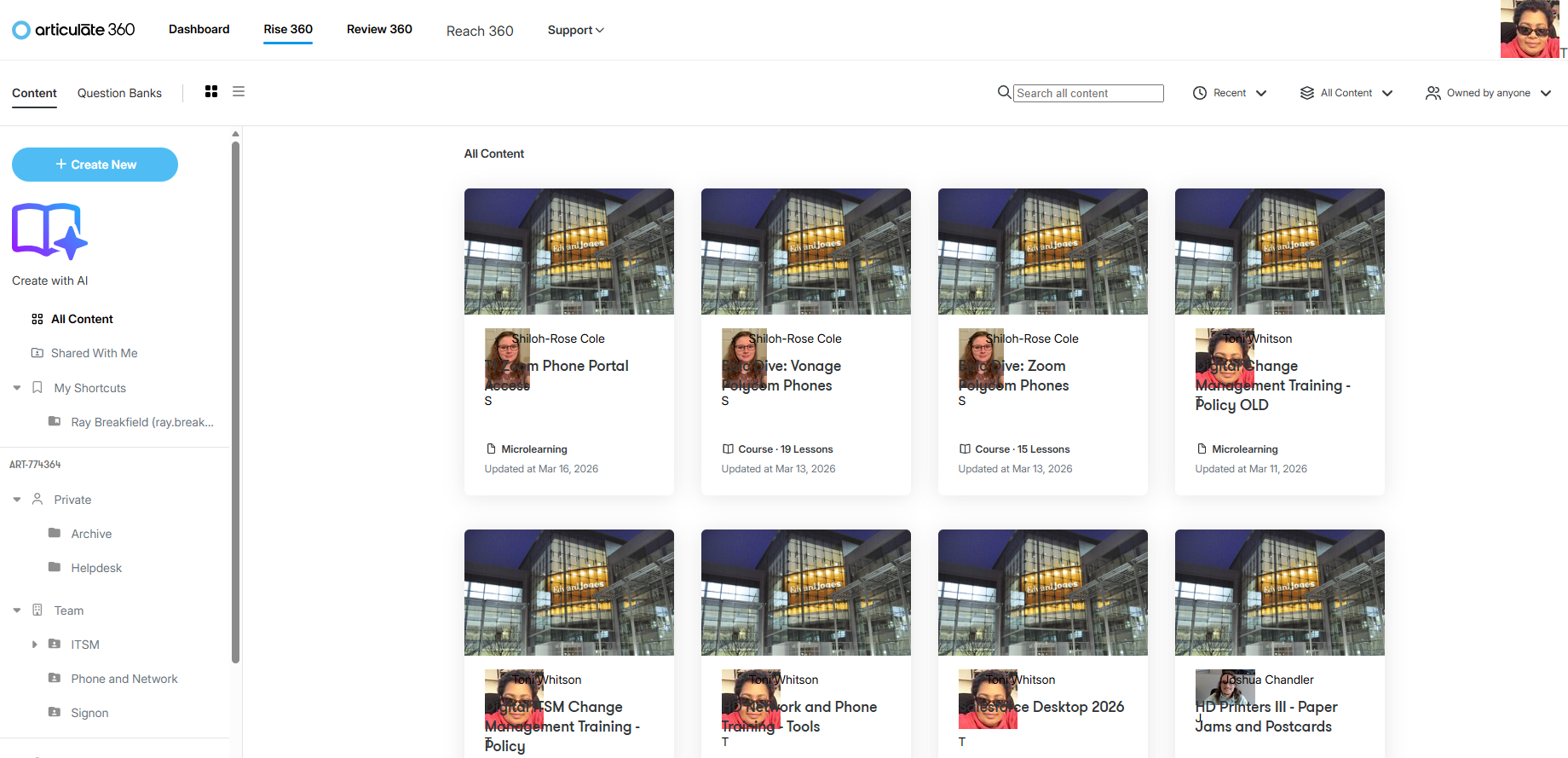The height and width of the screenshot is (758, 1568).
Task: Open the Recent sort dropdown
Action: click(x=1230, y=93)
